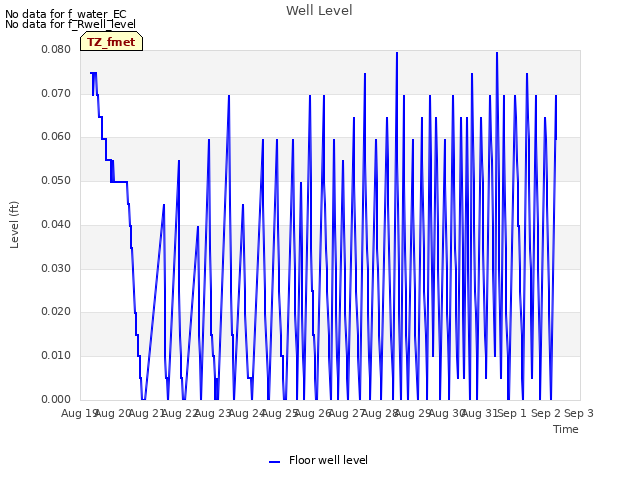Viewport: 640px width, 480px height.
Task: Click the Aug 23 x-axis date label
Action: 213,413
